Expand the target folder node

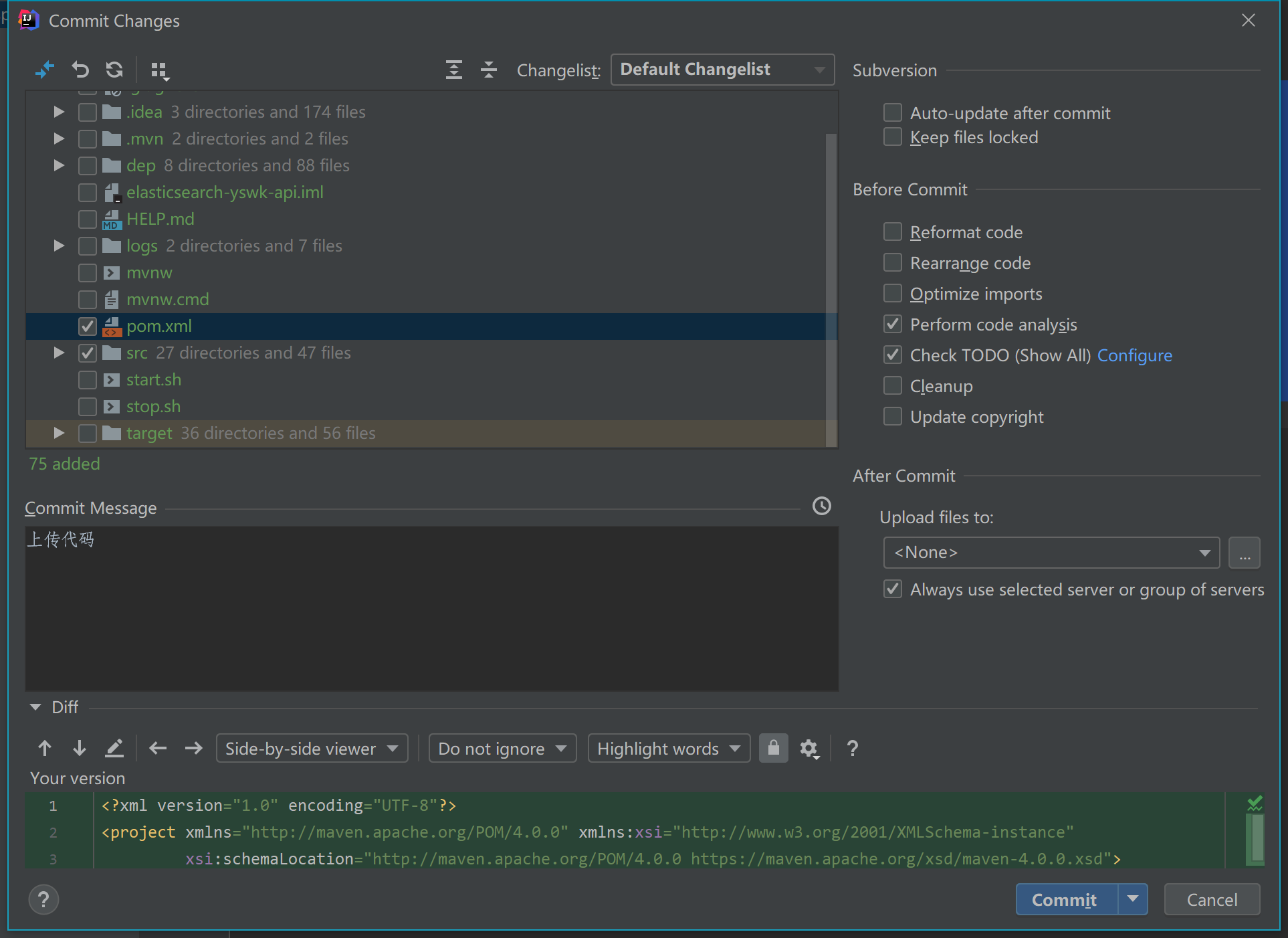tap(59, 433)
